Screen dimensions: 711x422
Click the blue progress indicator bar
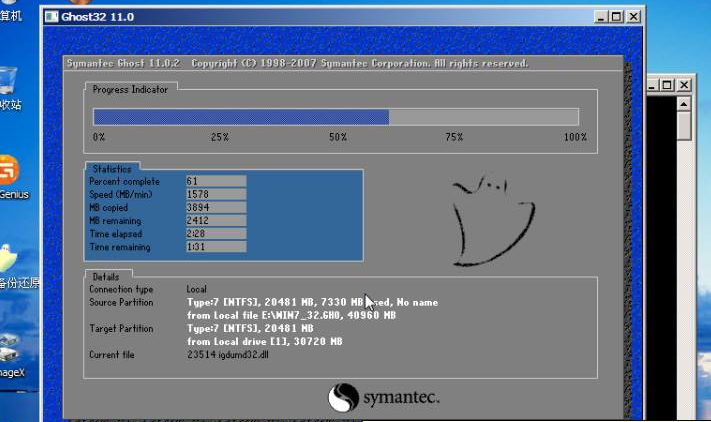coord(241,117)
